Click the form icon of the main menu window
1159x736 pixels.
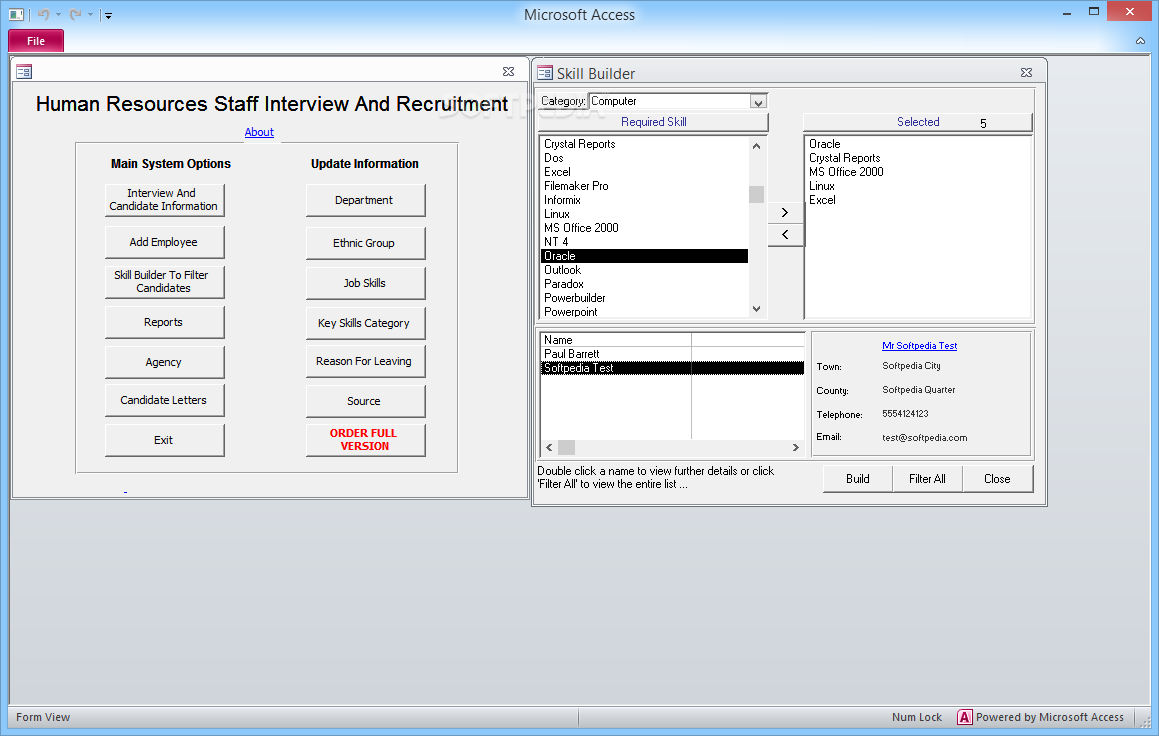tap(24, 72)
